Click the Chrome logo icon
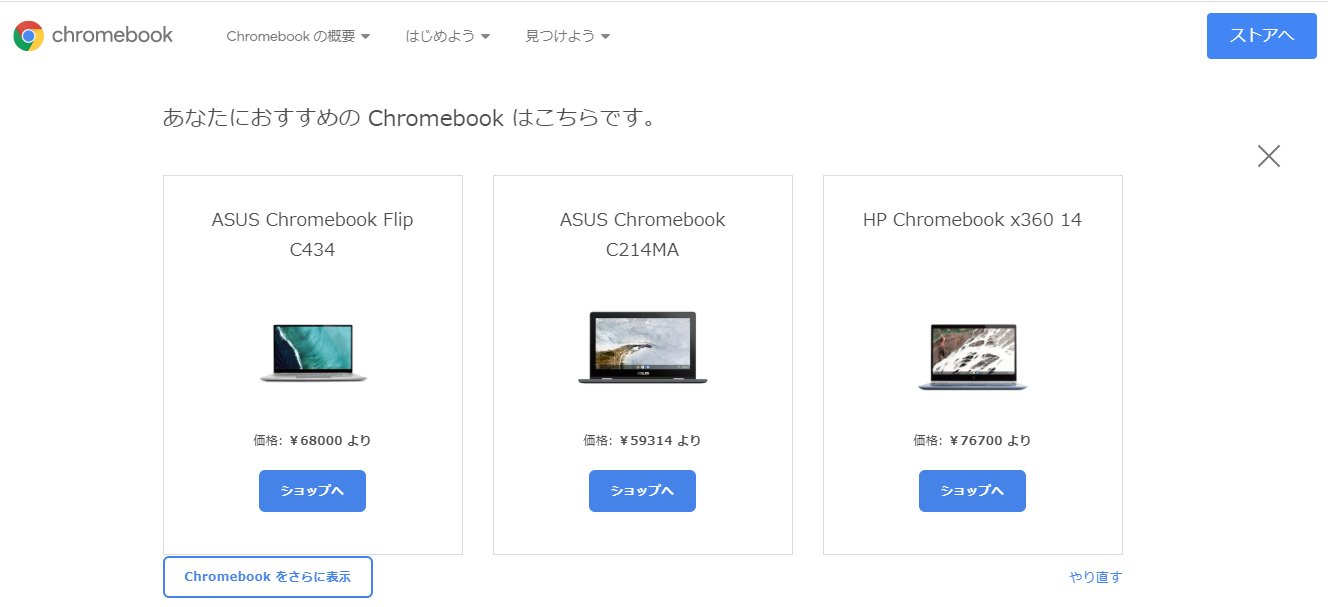 (28, 36)
